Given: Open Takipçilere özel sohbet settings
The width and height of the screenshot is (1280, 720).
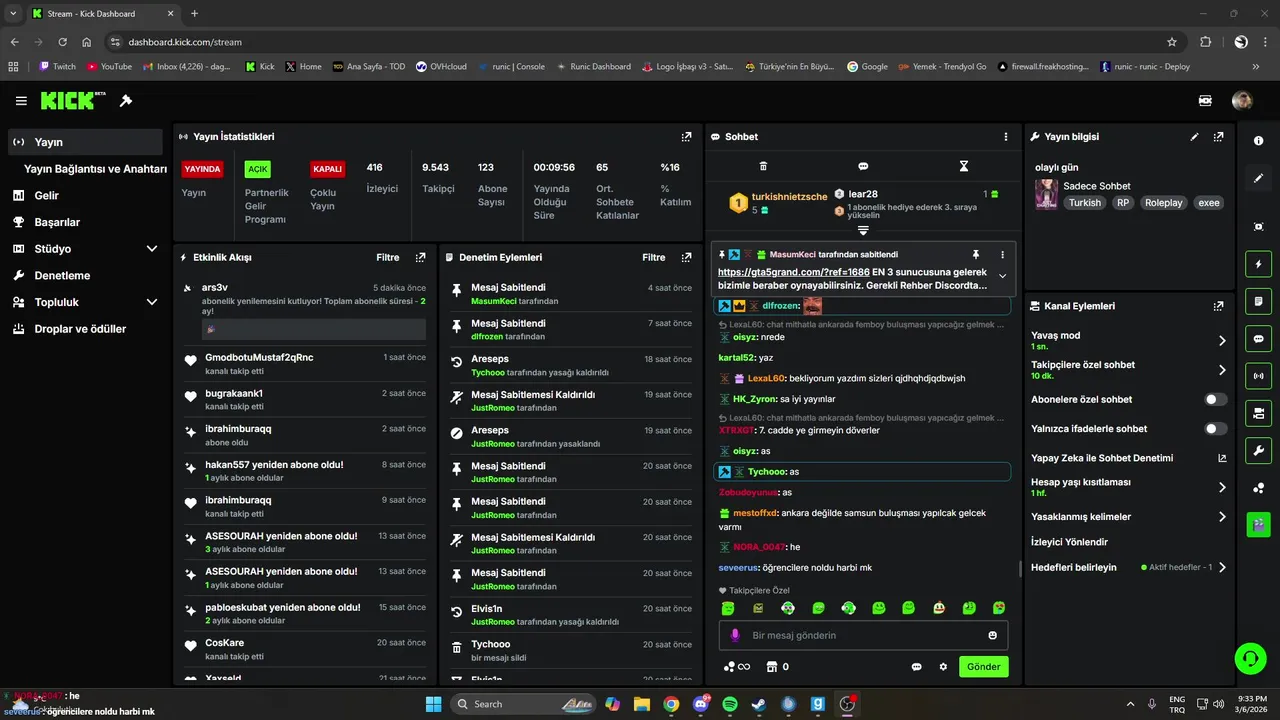Looking at the screenshot, I should coord(1129,370).
